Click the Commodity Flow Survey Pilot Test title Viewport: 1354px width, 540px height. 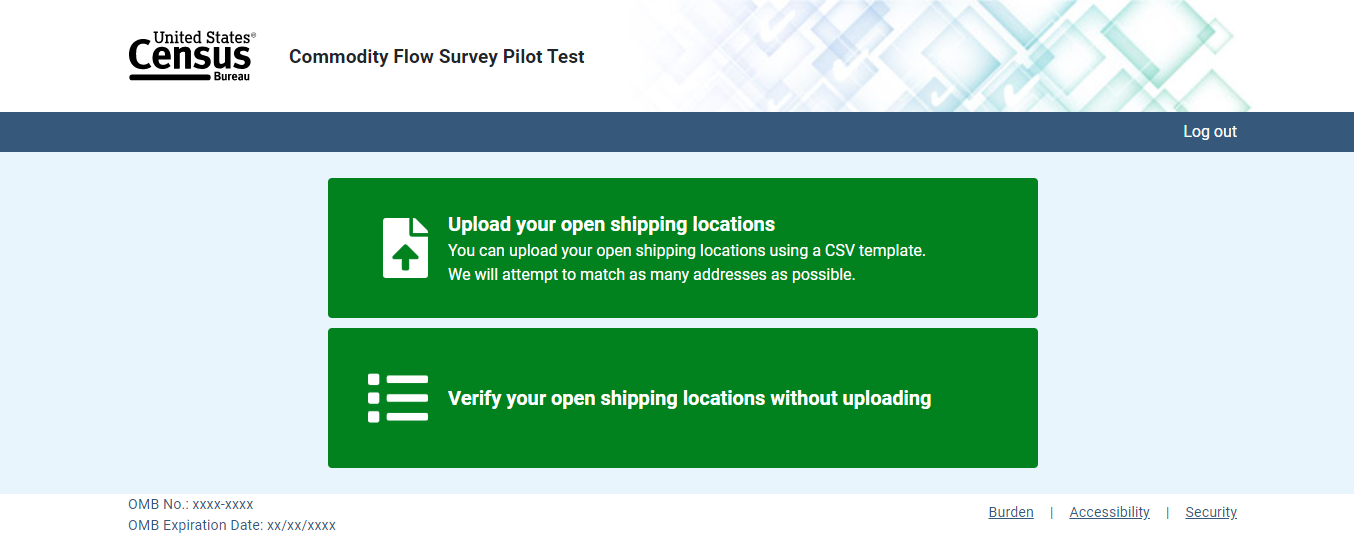coord(436,57)
